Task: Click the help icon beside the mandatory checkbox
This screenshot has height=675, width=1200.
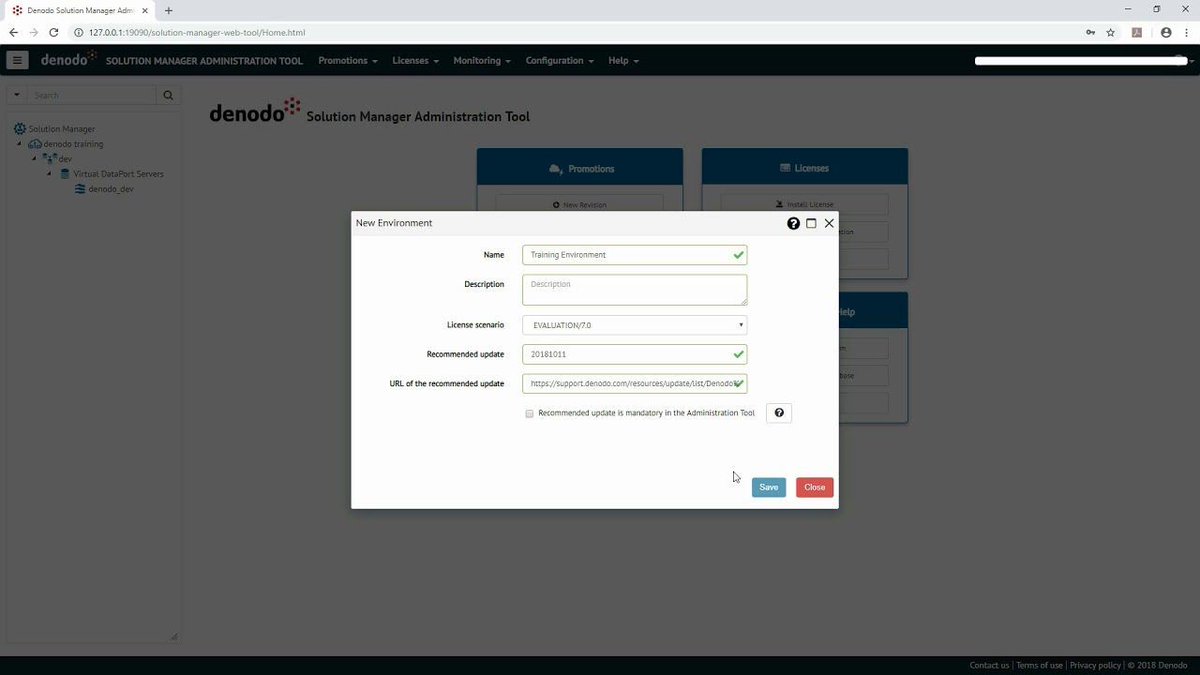Action: [x=778, y=412]
